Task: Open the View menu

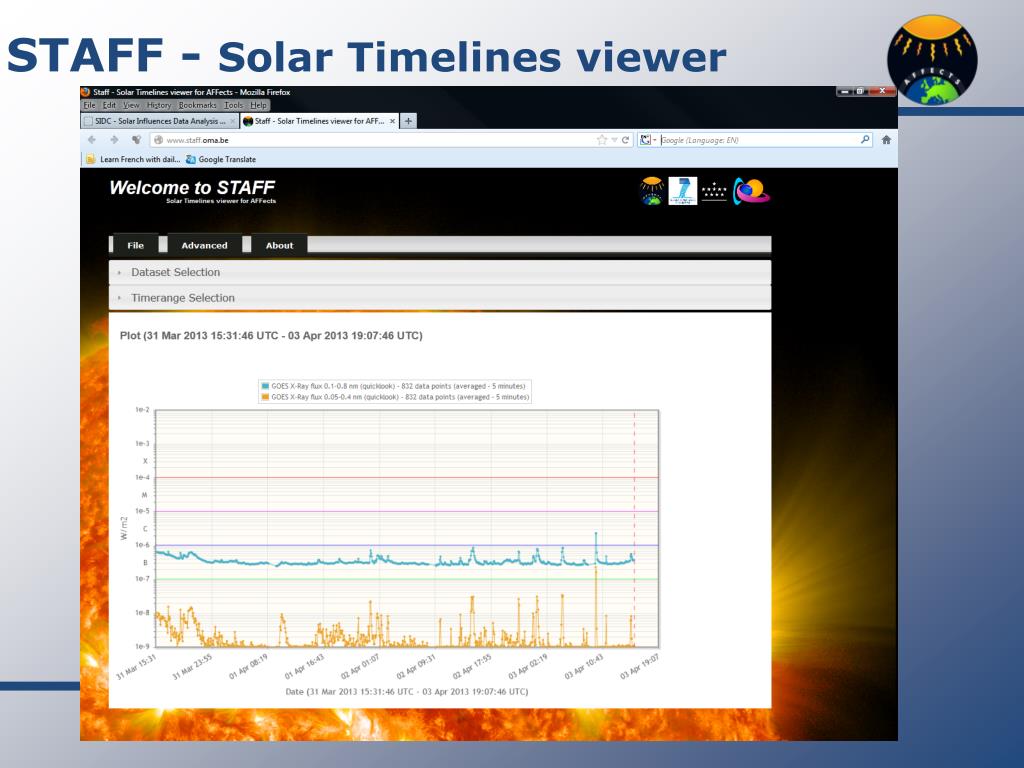Action: tap(131, 105)
